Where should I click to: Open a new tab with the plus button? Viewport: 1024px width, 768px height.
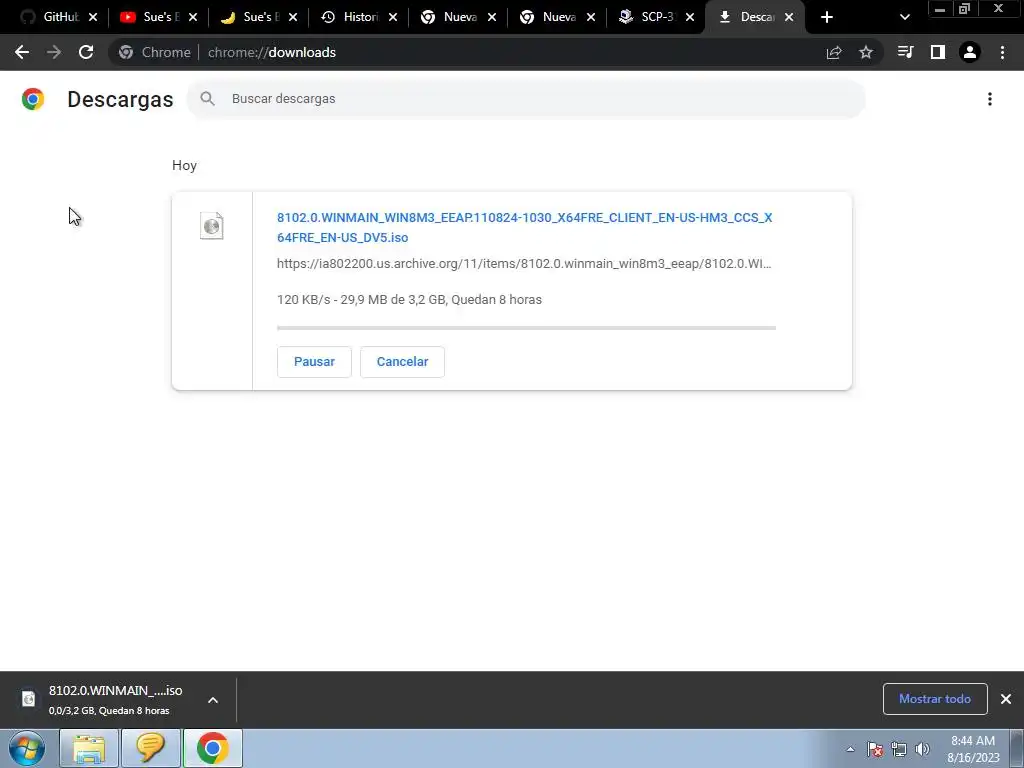point(827,17)
